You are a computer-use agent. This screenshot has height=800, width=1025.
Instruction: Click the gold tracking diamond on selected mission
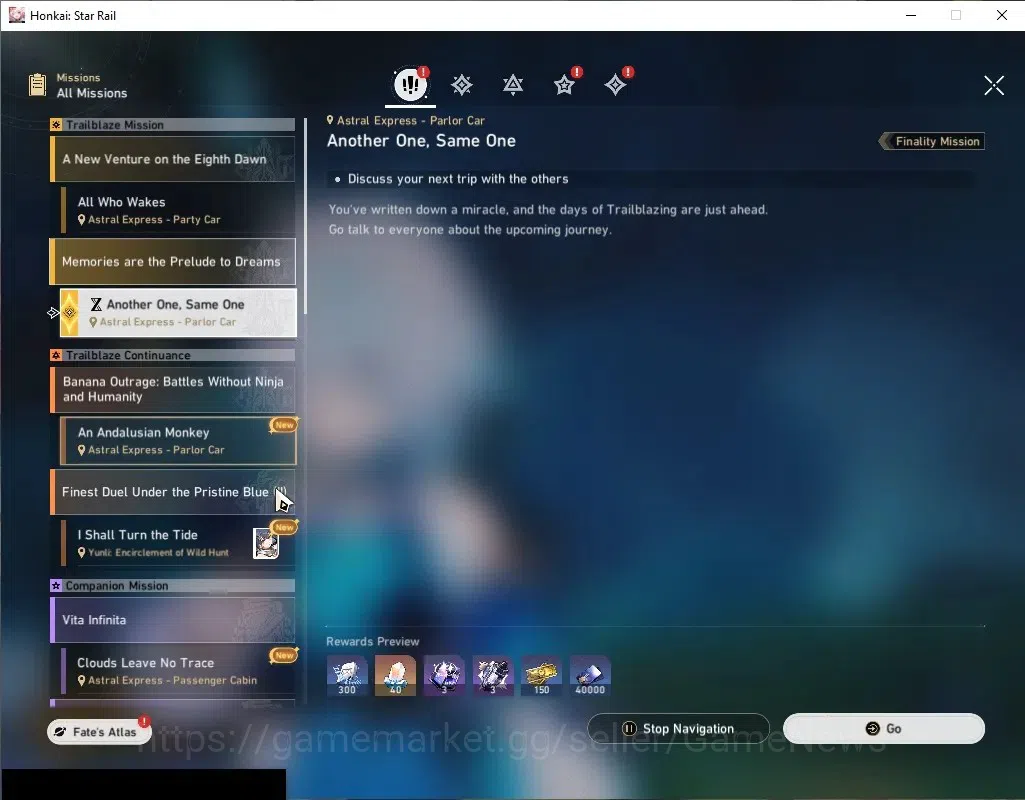(x=69, y=312)
